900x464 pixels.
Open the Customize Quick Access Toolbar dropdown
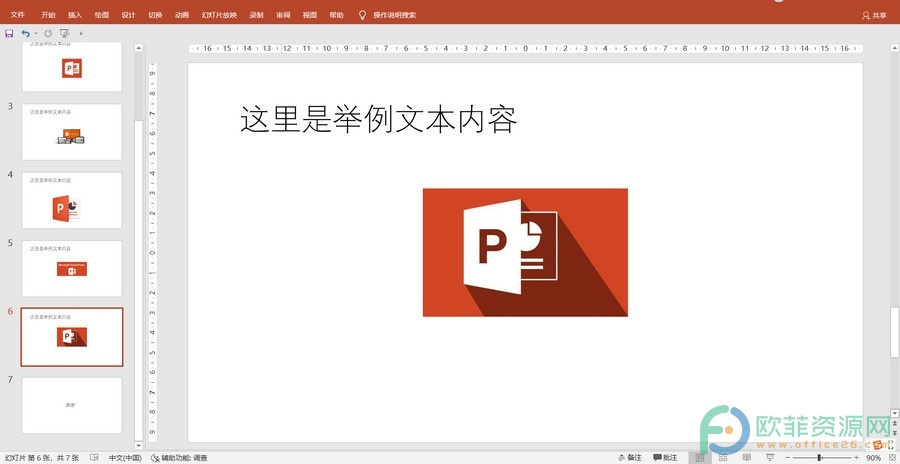pyautogui.click(x=80, y=34)
